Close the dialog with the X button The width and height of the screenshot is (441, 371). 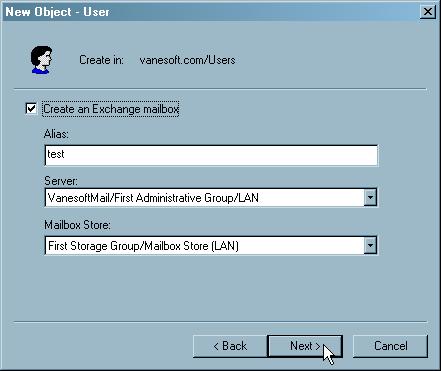pyautogui.click(x=428, y=12)
